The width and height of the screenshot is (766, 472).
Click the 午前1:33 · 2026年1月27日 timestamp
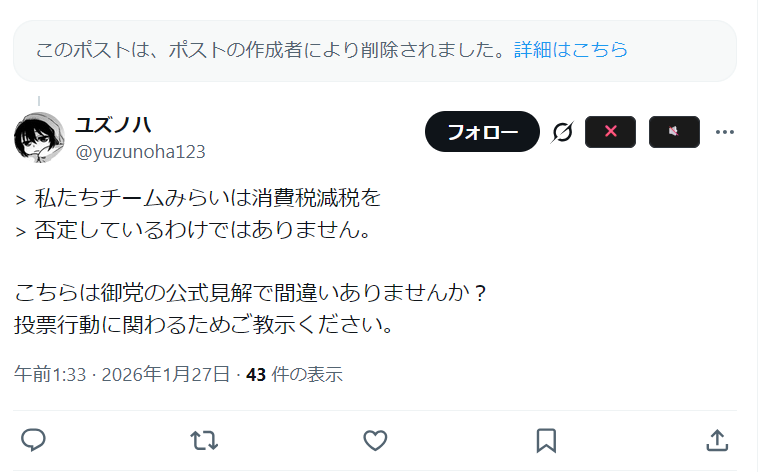pyautogui.click(x=122, y=374)
